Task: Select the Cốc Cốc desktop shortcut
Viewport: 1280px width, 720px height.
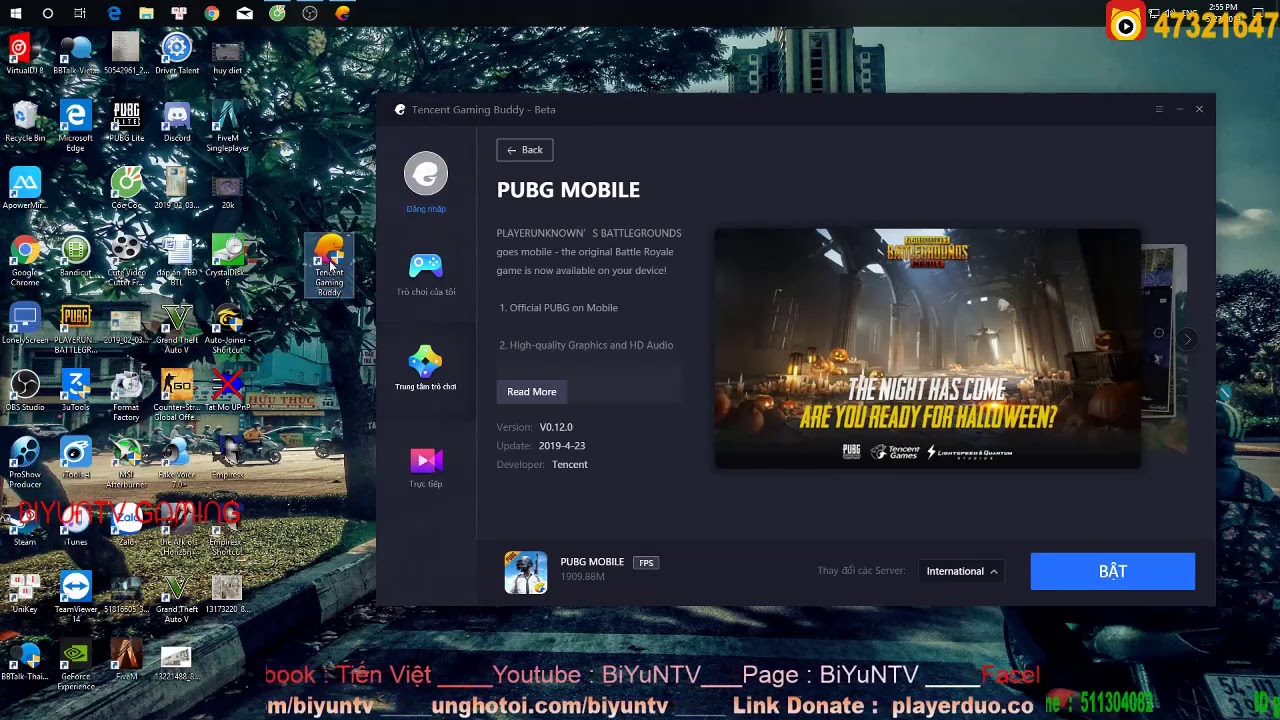Action: 126,189
